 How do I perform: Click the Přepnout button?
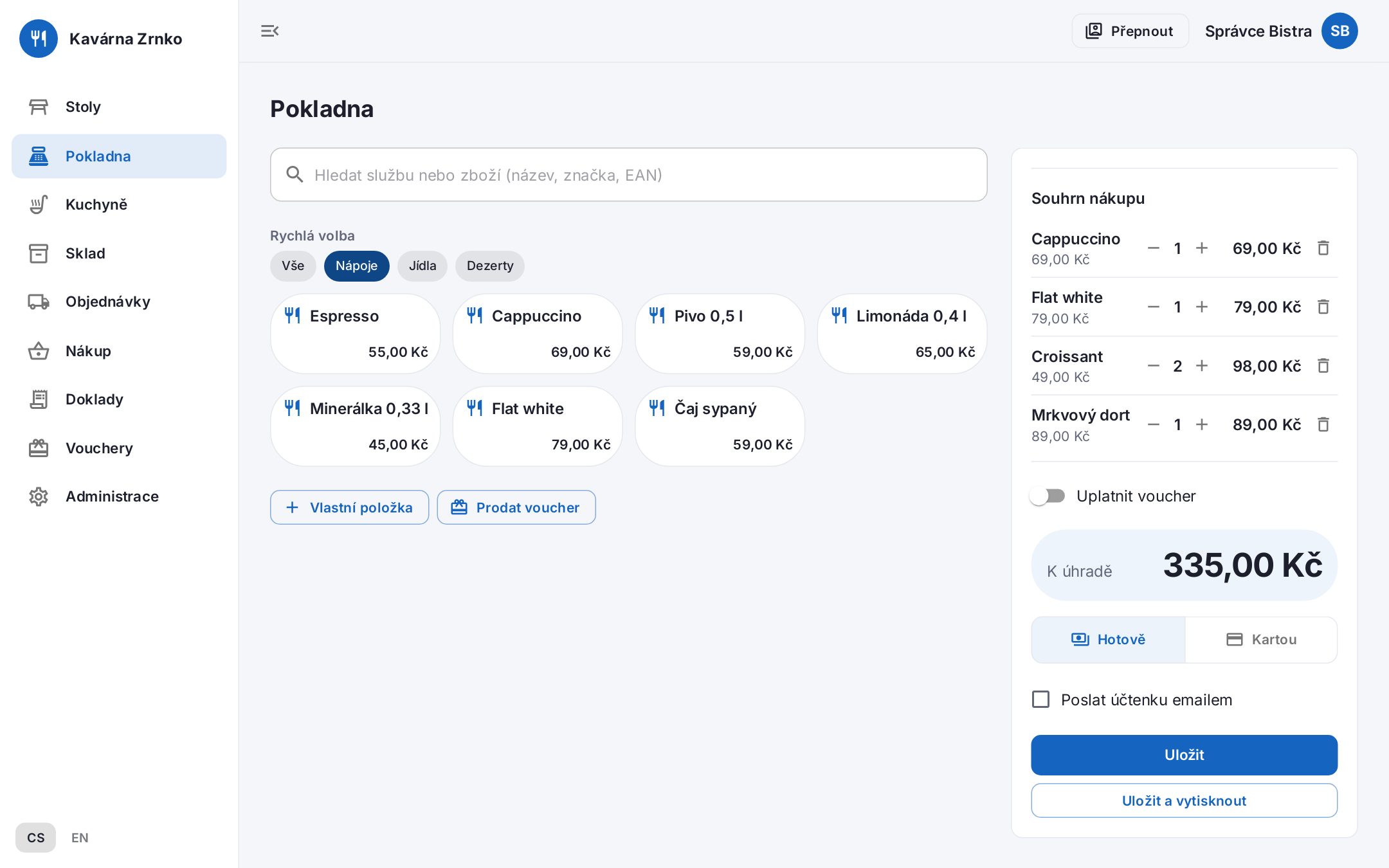1130,31
